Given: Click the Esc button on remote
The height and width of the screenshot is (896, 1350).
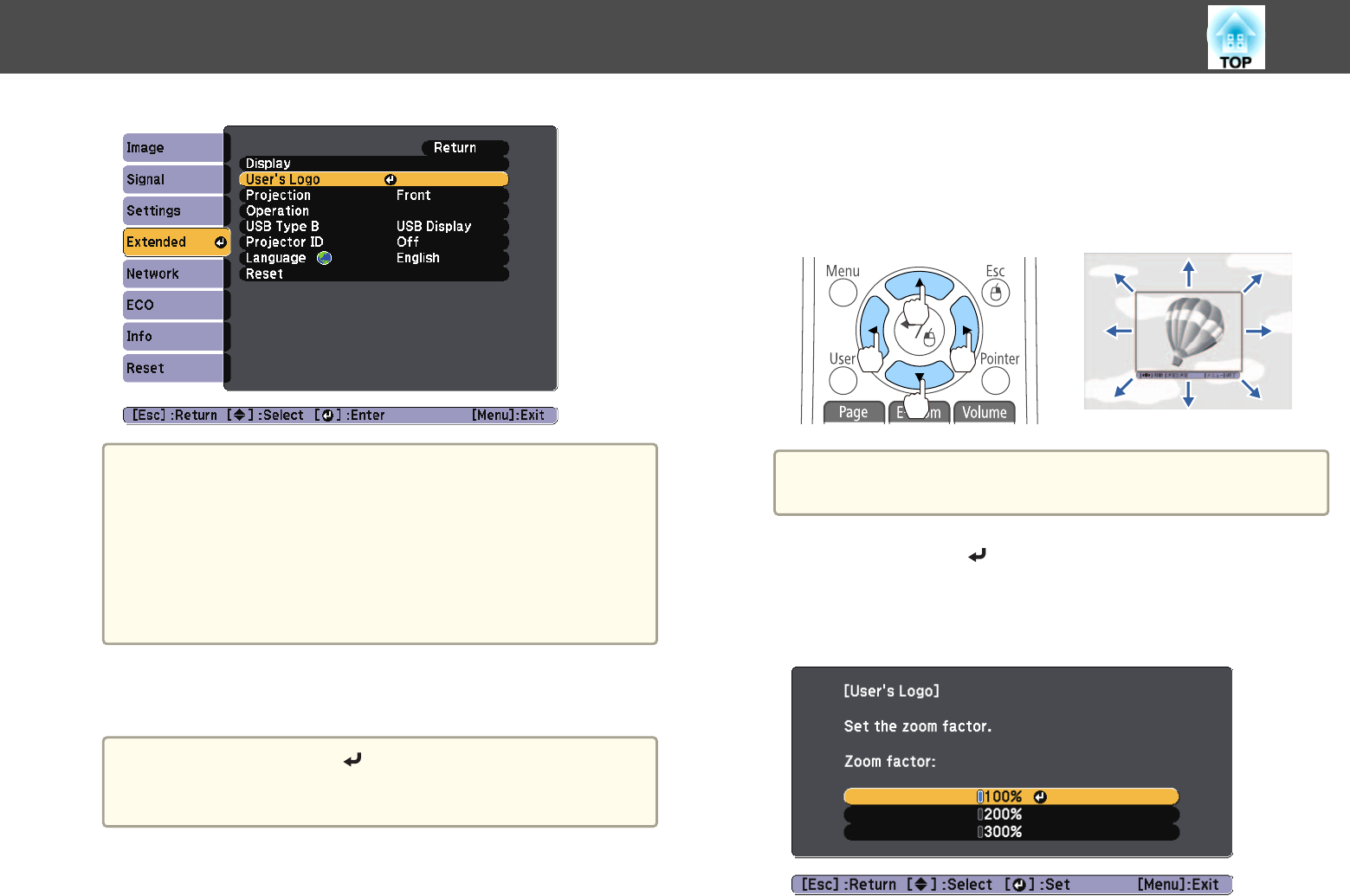Looking at the screenshot, I should [996, 293].
